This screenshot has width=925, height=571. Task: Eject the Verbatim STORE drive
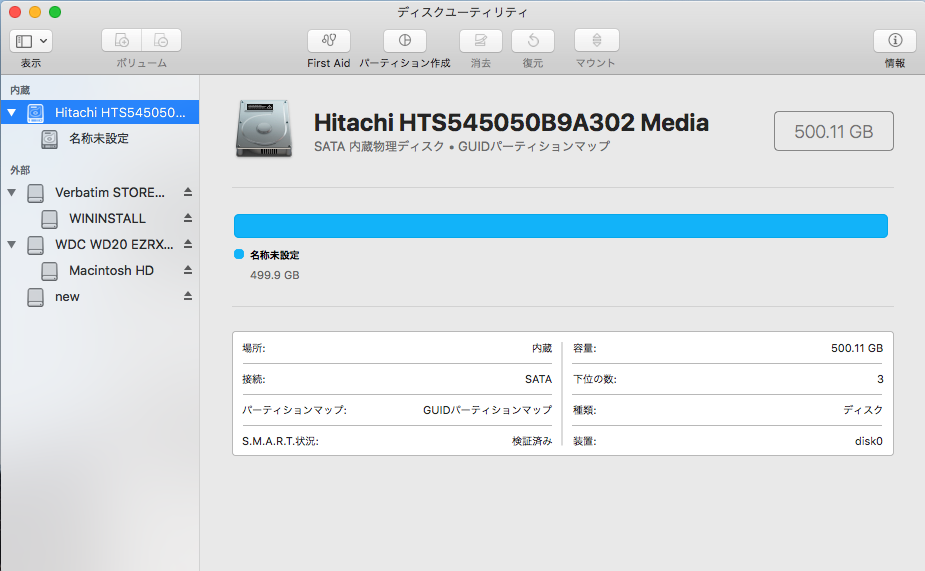[187, 192]
